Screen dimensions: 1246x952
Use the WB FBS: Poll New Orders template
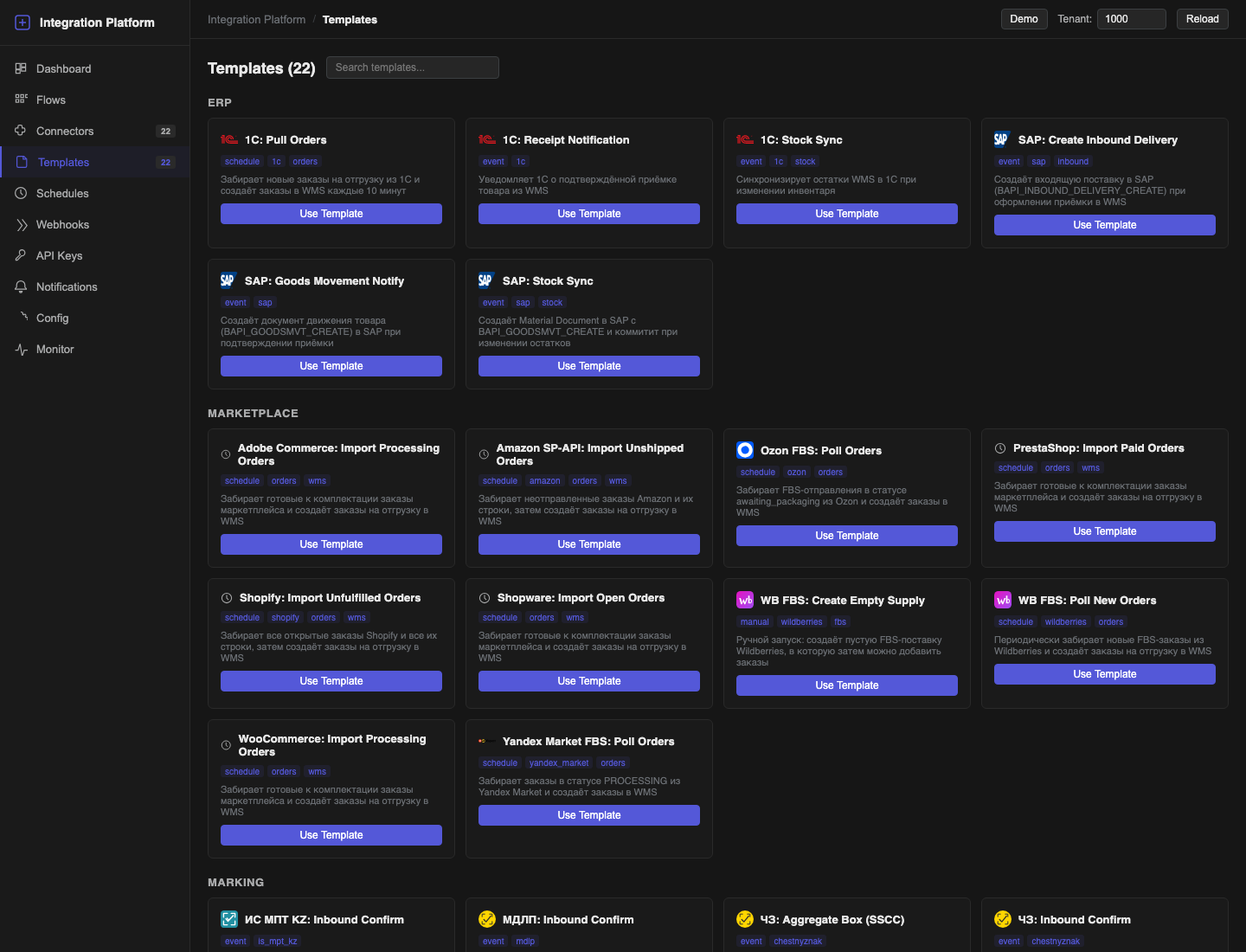click(x=1105, y=674)
